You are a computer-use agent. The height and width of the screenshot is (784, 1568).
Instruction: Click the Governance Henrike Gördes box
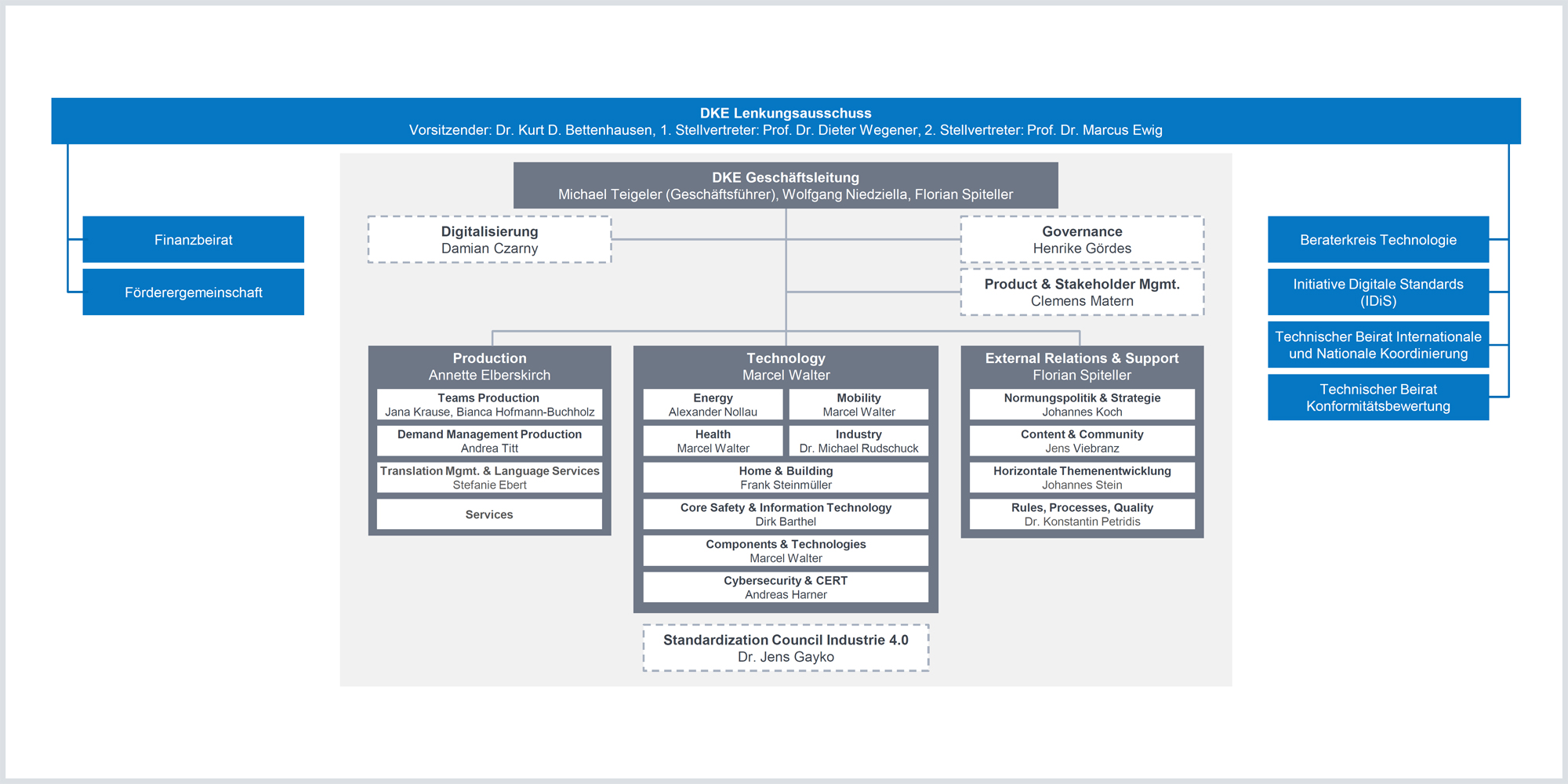pyautogui.click(x=1082, y=240)
